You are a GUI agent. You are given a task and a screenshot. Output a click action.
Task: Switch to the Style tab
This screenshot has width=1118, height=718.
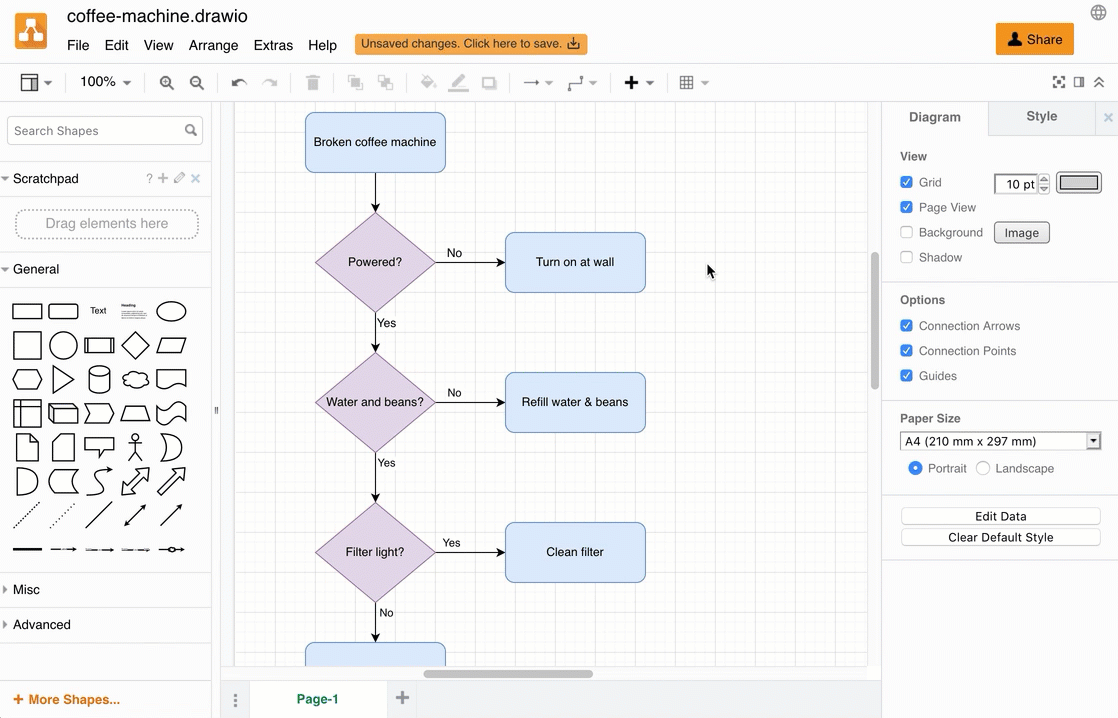tap(1041, 117)
